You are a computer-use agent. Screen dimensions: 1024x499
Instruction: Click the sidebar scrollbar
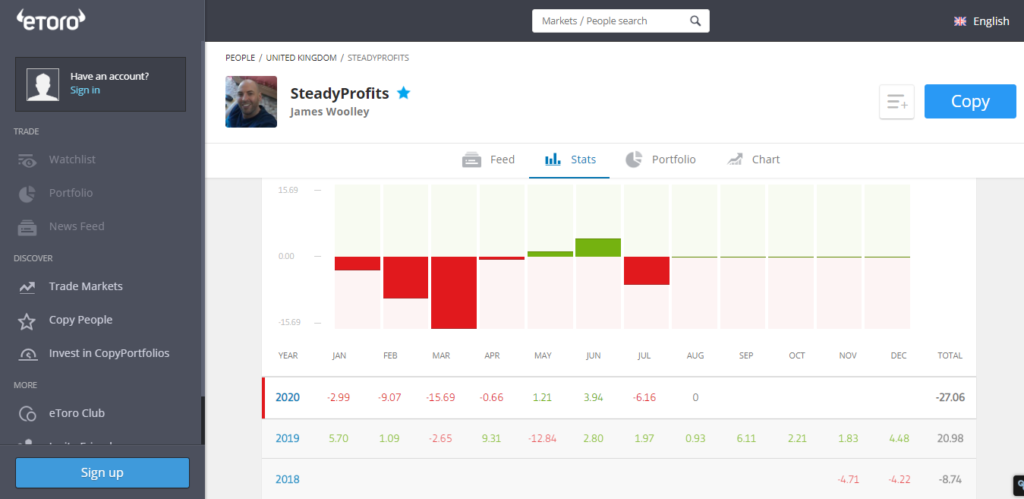[x=202, y=421]
